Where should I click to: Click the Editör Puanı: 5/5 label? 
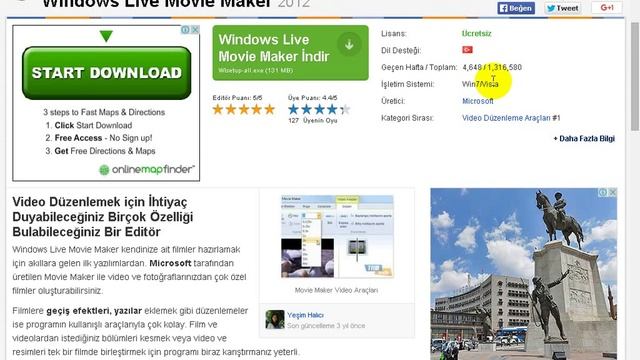237,98
